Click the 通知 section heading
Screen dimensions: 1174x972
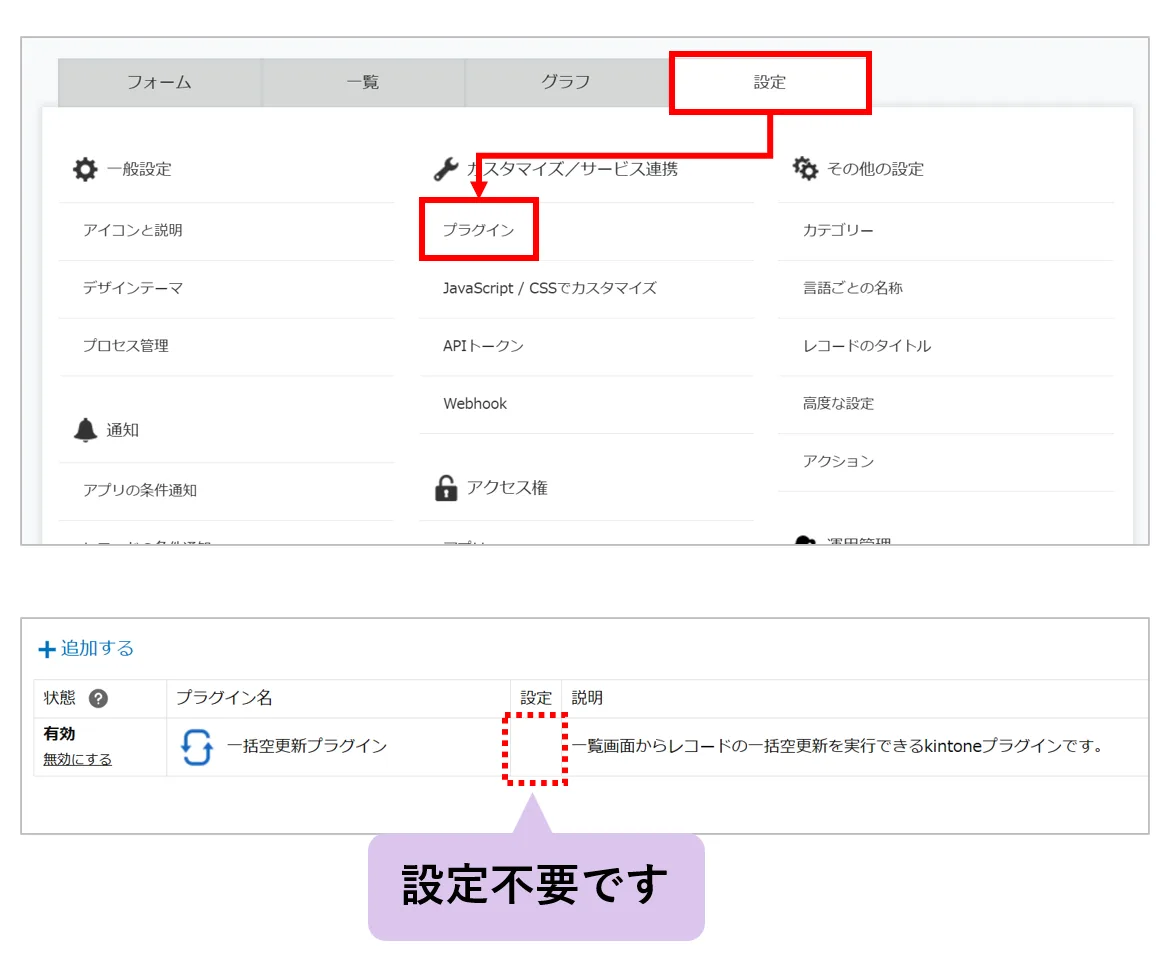pyautogui.click(x=123, y=430)
